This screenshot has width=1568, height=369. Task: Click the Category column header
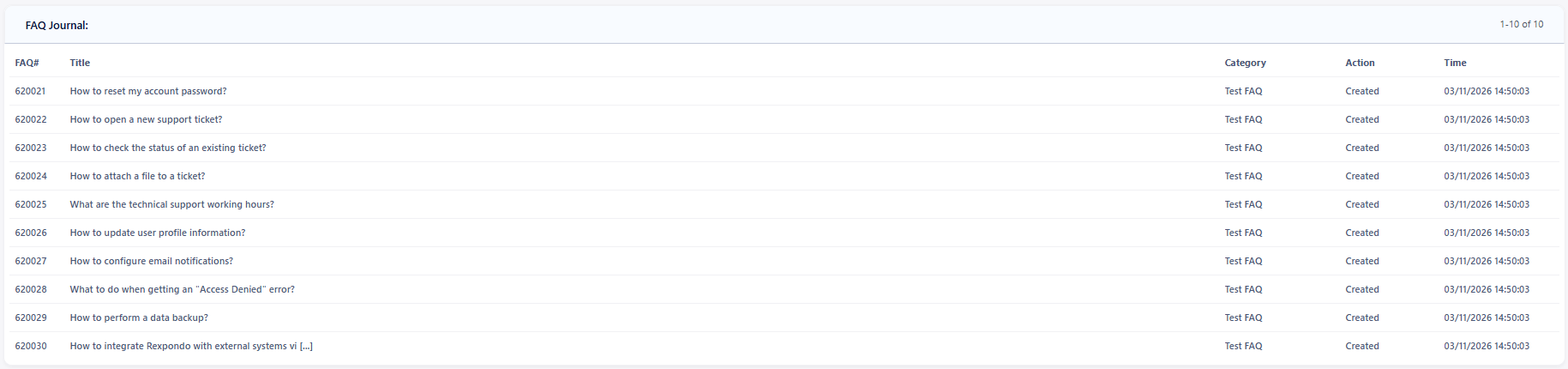(1245, 63)
